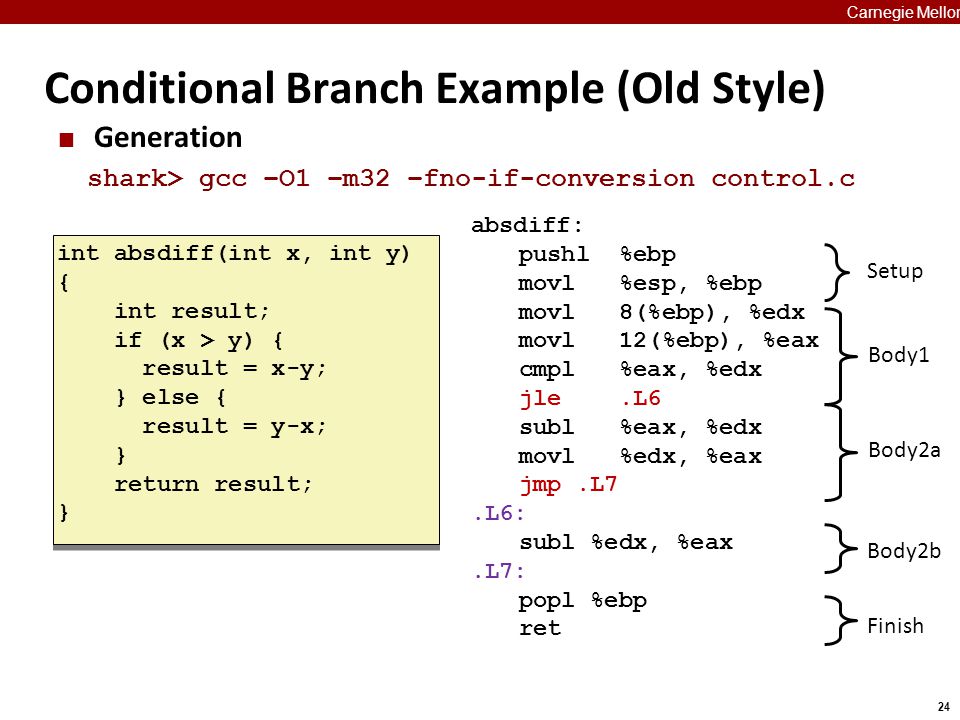Click the 'movl %esp, %ebp' instruction
The image size is (960, 720).
pyautogui.click(x=640, y=283)
